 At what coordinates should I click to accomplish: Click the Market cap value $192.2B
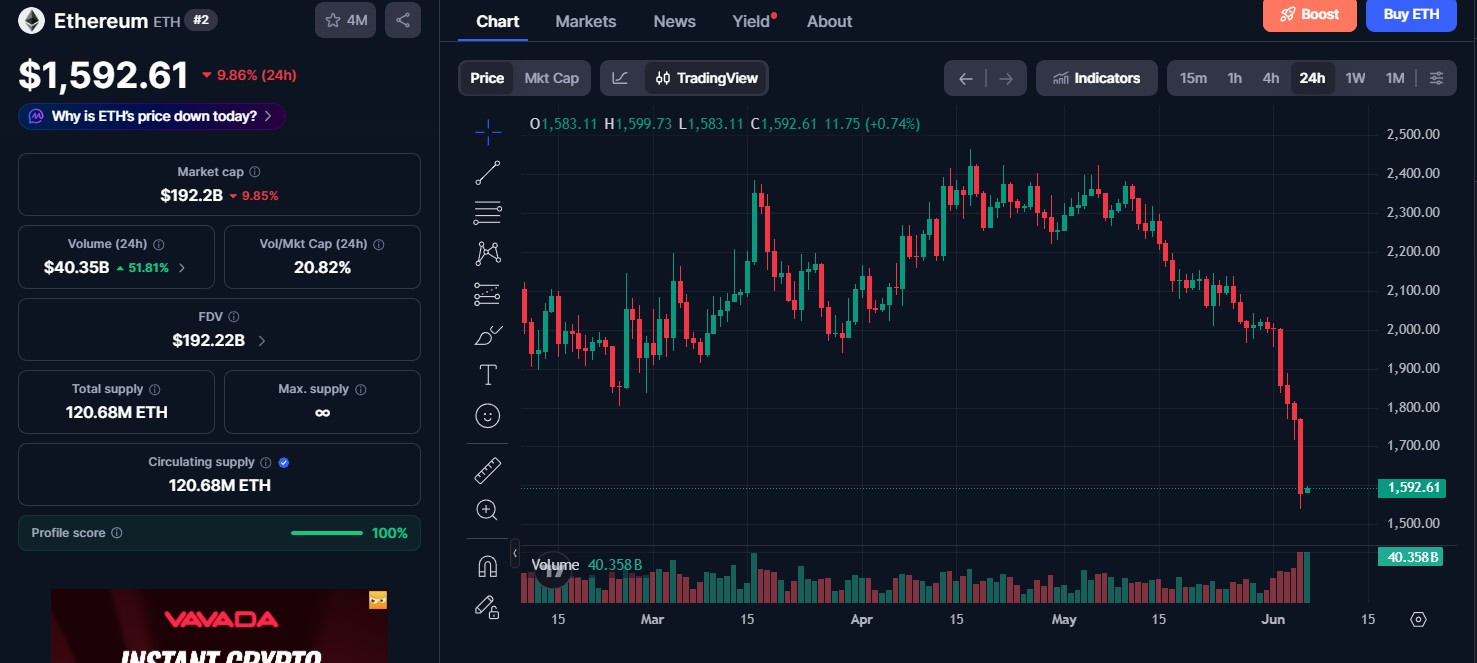191,195
